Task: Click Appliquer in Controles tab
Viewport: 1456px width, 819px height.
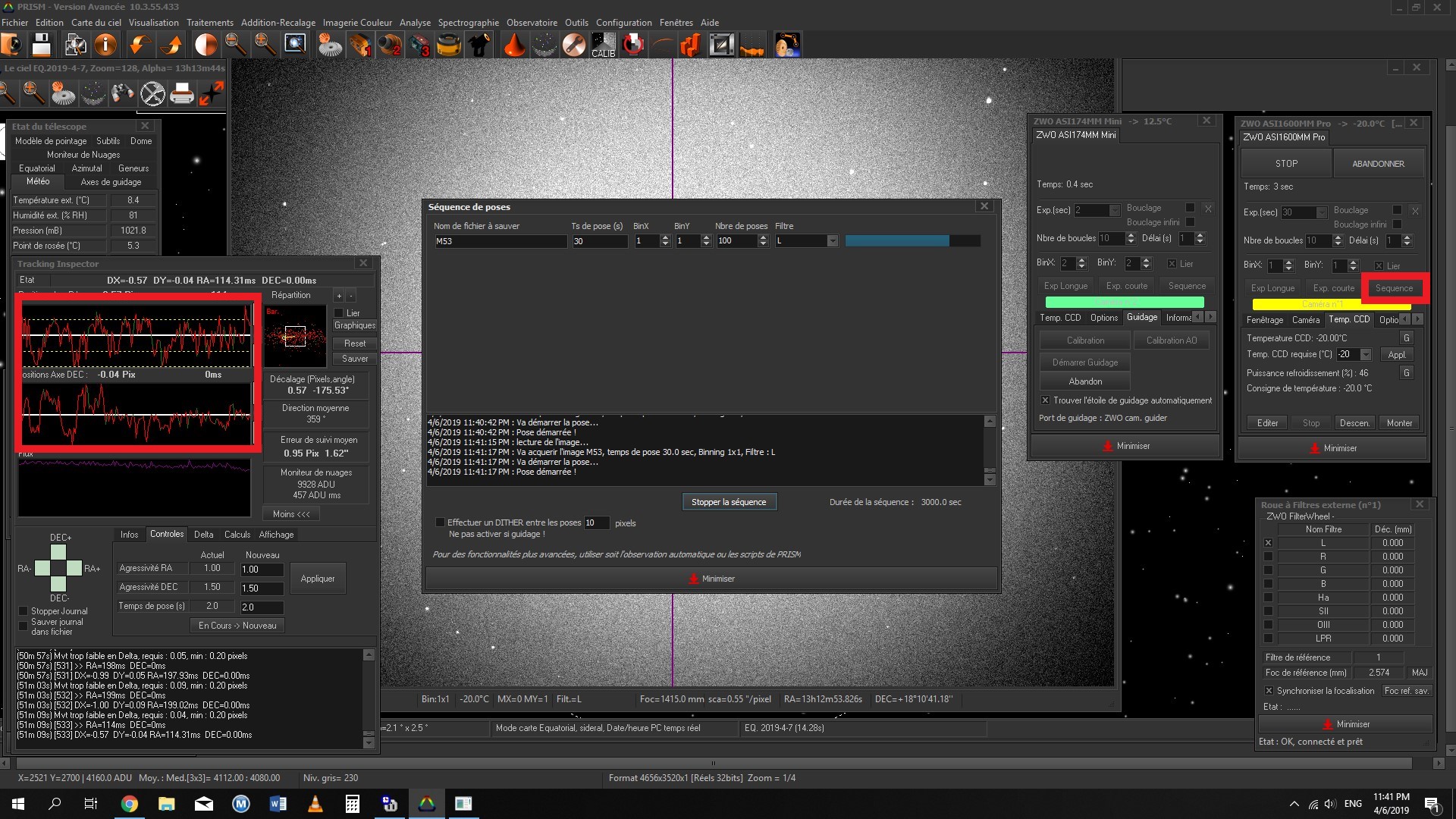Action: (318, 579)
